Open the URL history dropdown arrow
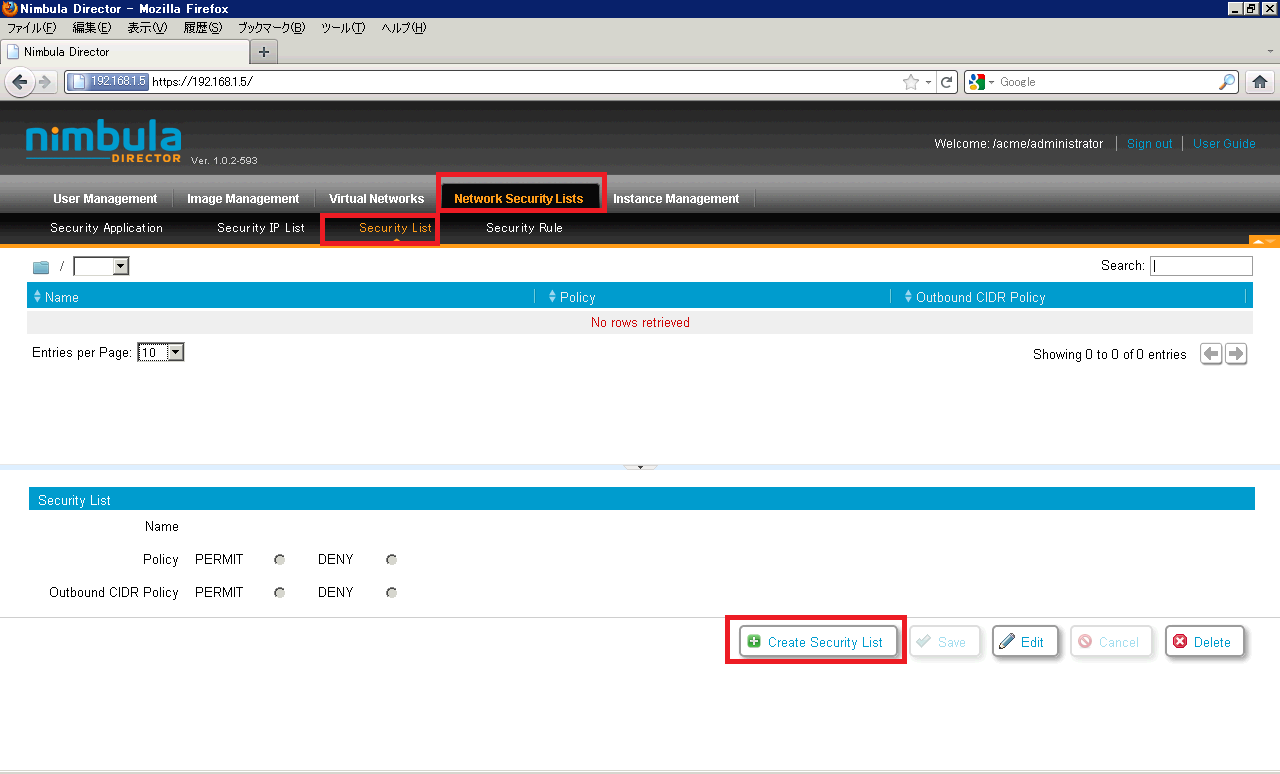The height and width of the screenshot is (774, 1280). pyautogui.click(x=929, y=82)
